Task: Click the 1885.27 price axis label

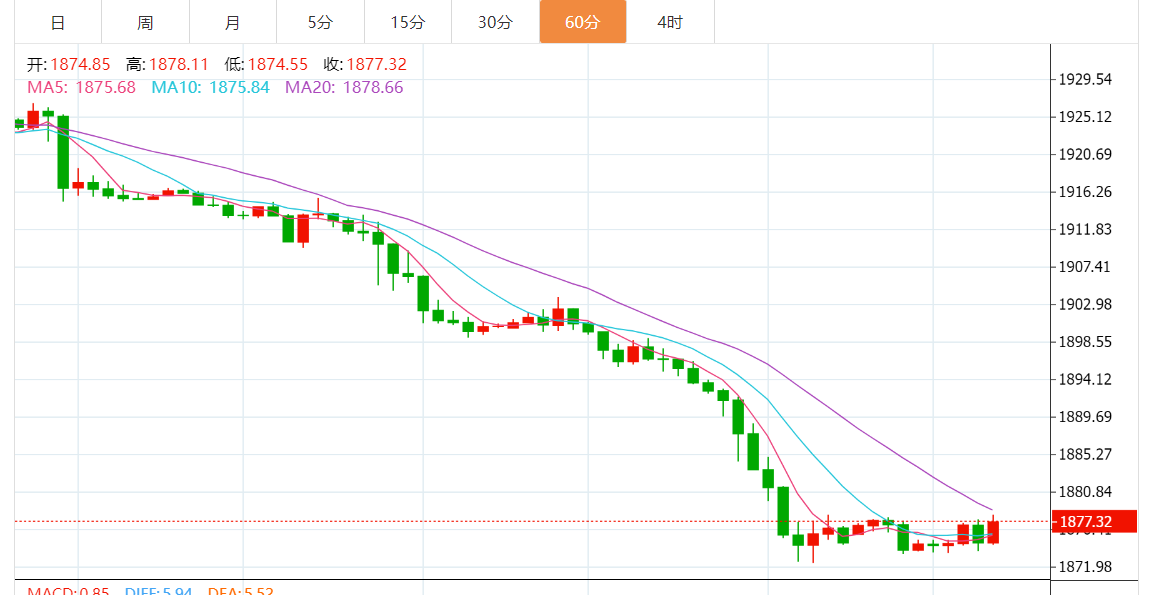Action: coord(1085,454)
